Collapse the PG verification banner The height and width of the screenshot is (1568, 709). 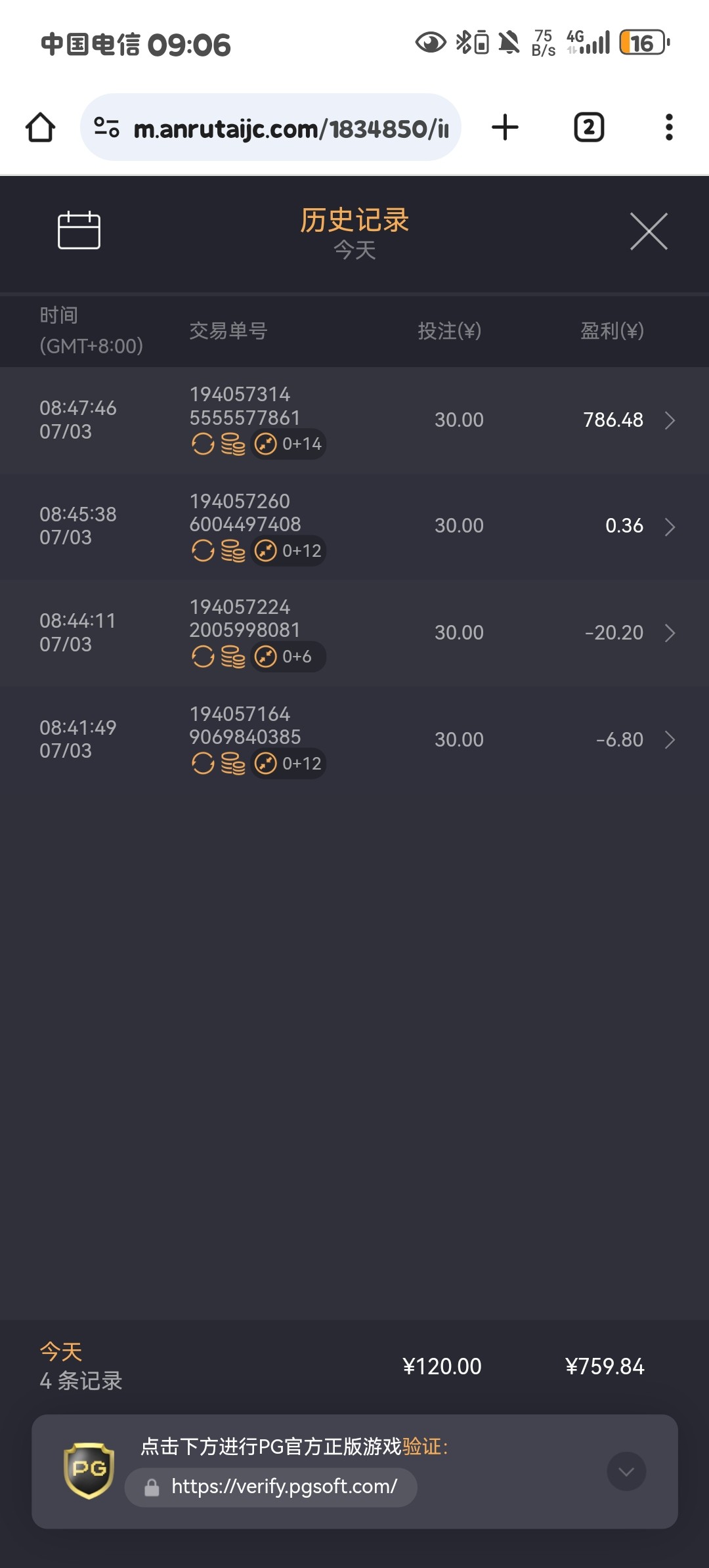[626, 1471]
